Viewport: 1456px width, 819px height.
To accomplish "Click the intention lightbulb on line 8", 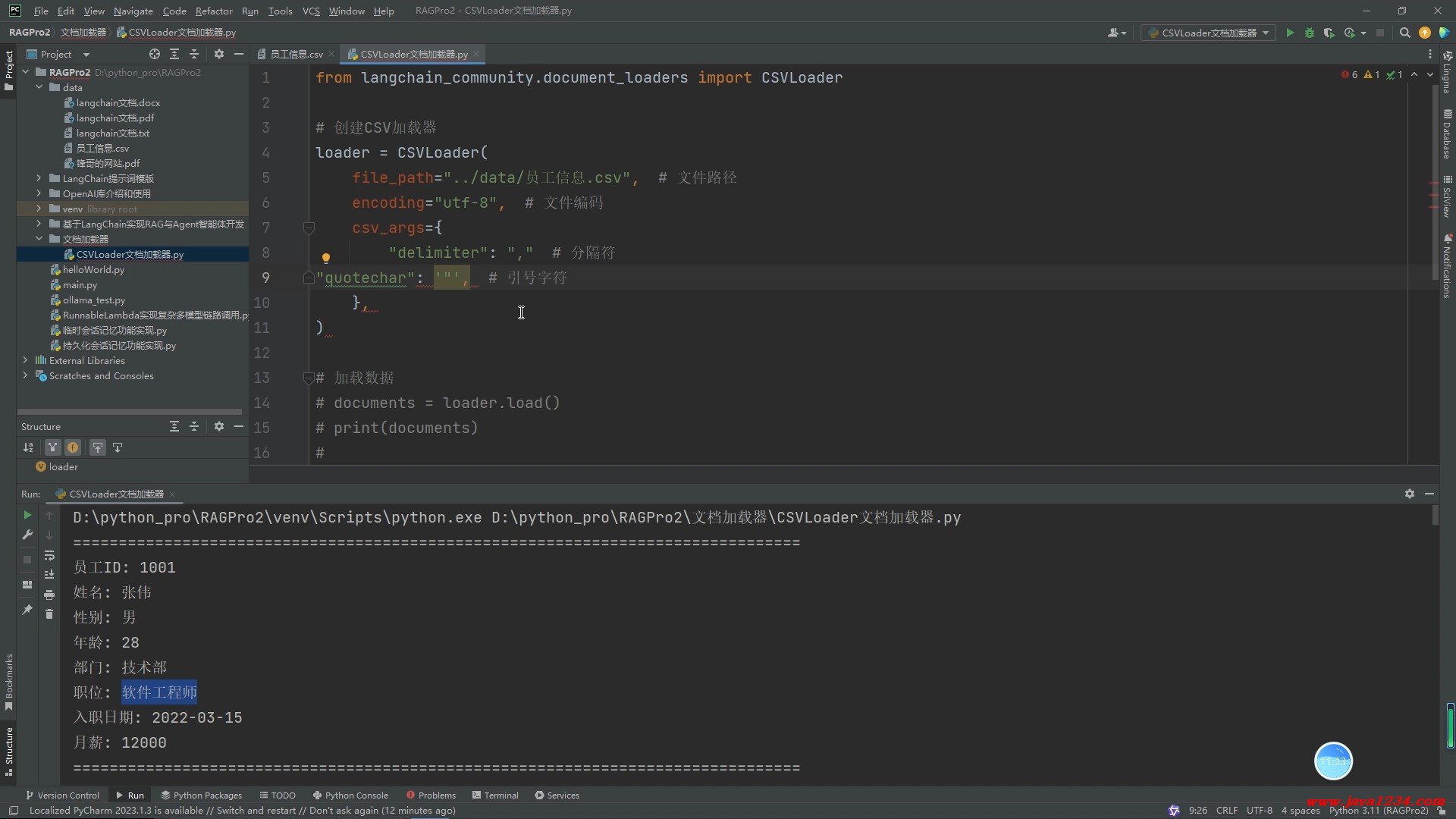I will (x=325, y=258).
